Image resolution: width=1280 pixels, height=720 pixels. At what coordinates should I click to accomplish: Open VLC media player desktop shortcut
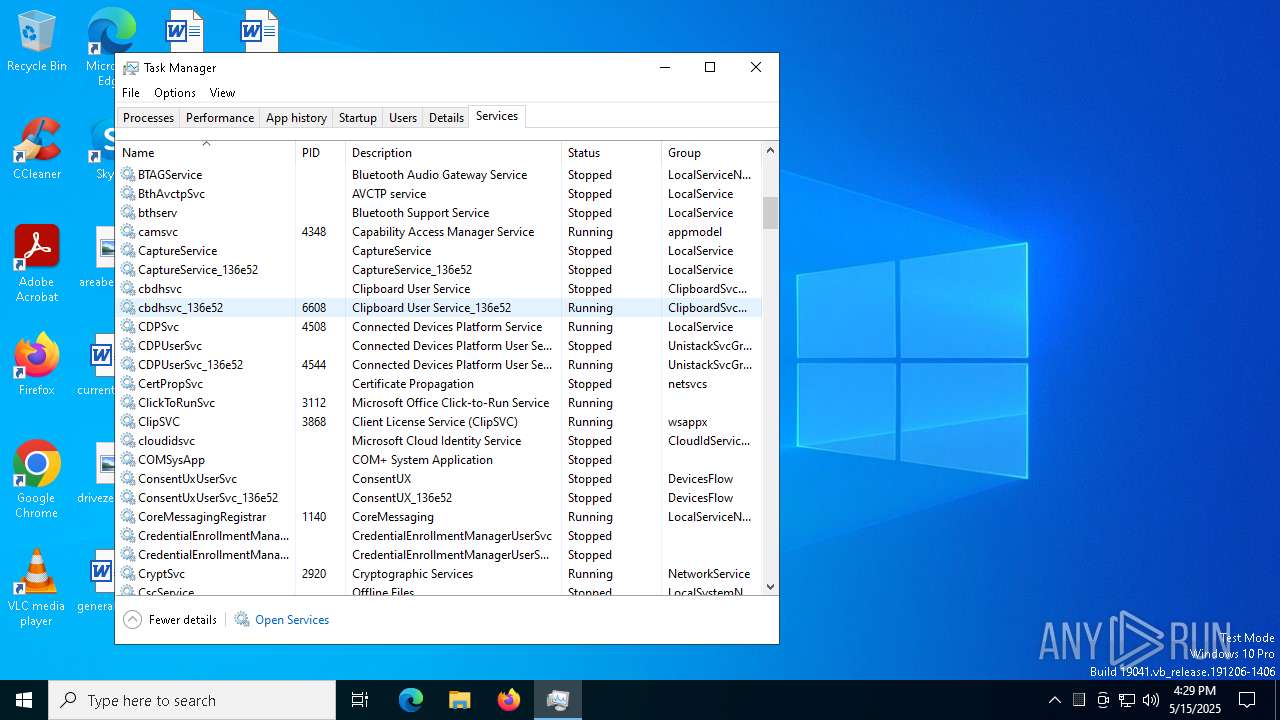tap(37, 588)
